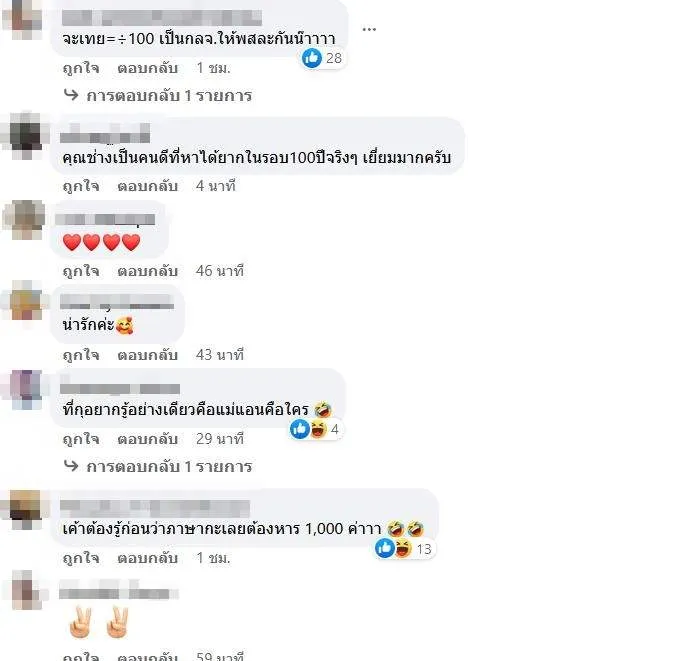This screenshot has height=661, width=693.
Task: Toggle ถูกใจ on the 4 นาที comment
Action: click(x=81, y=186)
